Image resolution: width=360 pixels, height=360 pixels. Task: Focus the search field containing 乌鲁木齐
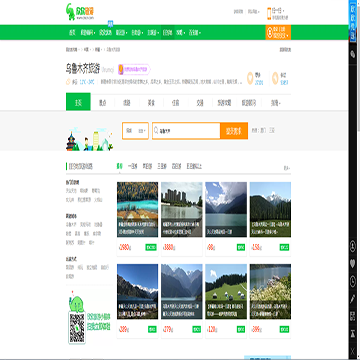coord(186,131)
